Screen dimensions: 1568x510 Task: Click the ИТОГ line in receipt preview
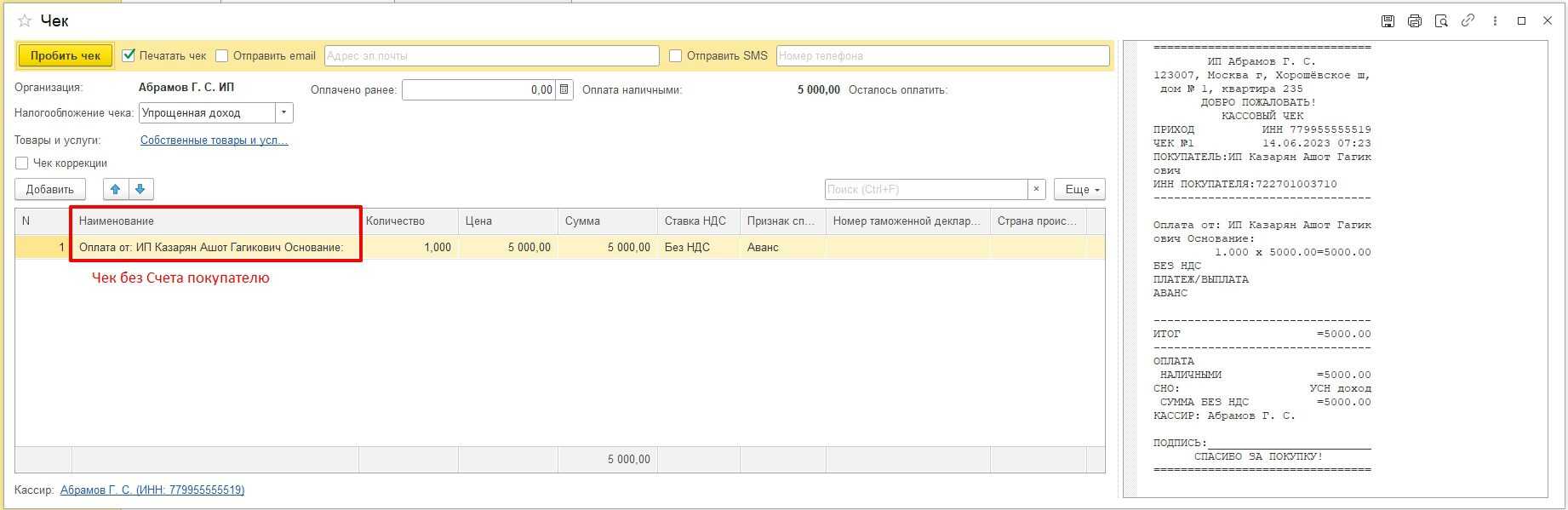tap(1262, 334)
